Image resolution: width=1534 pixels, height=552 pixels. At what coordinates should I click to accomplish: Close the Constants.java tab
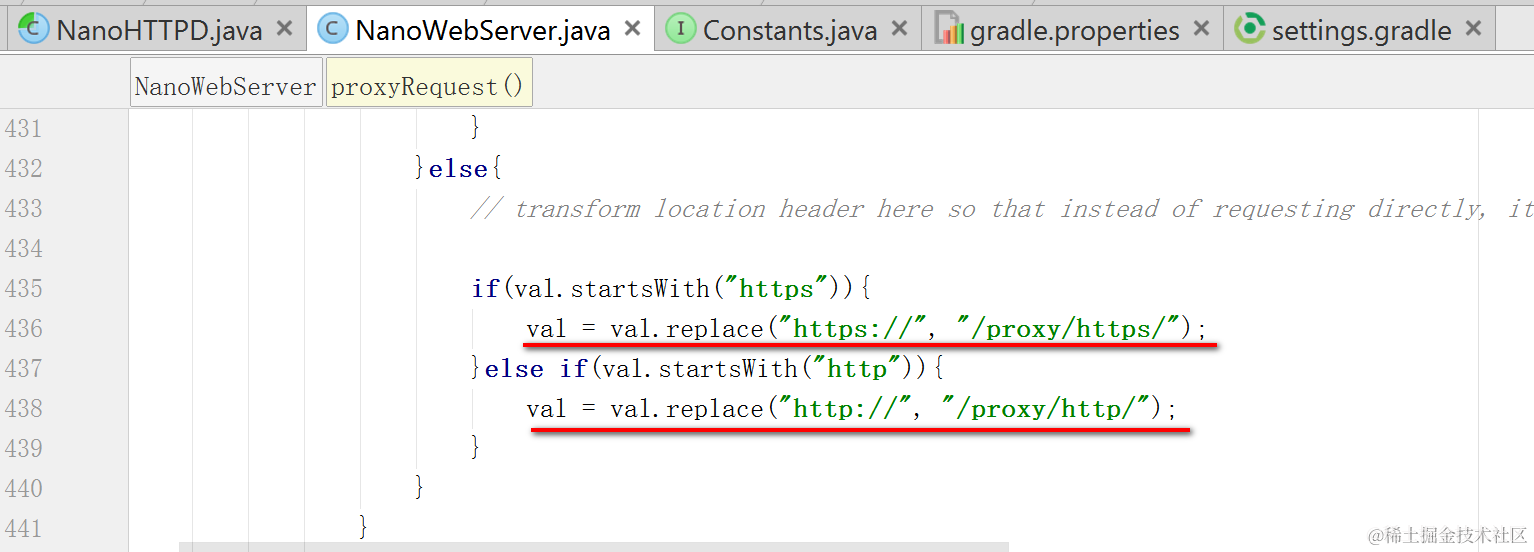tap(900, 29)
